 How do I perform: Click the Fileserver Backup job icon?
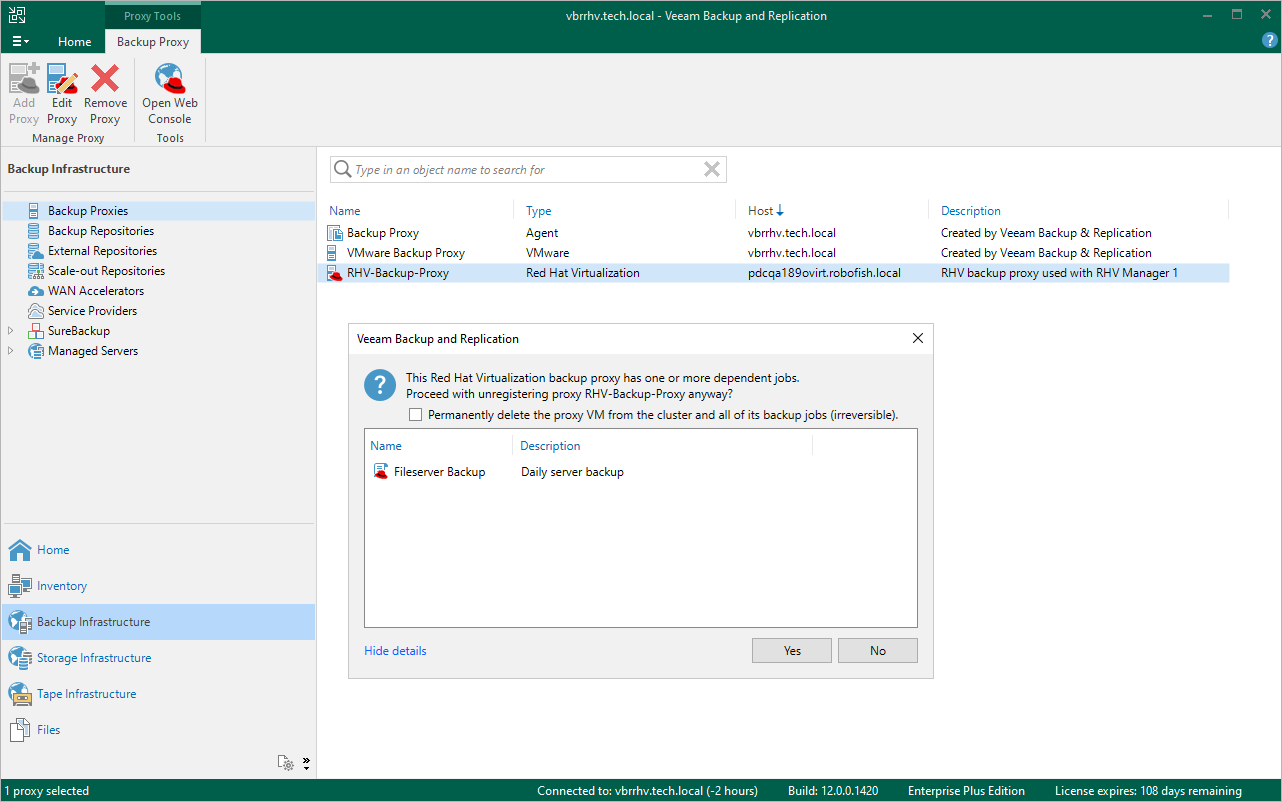tap(381, 472)
